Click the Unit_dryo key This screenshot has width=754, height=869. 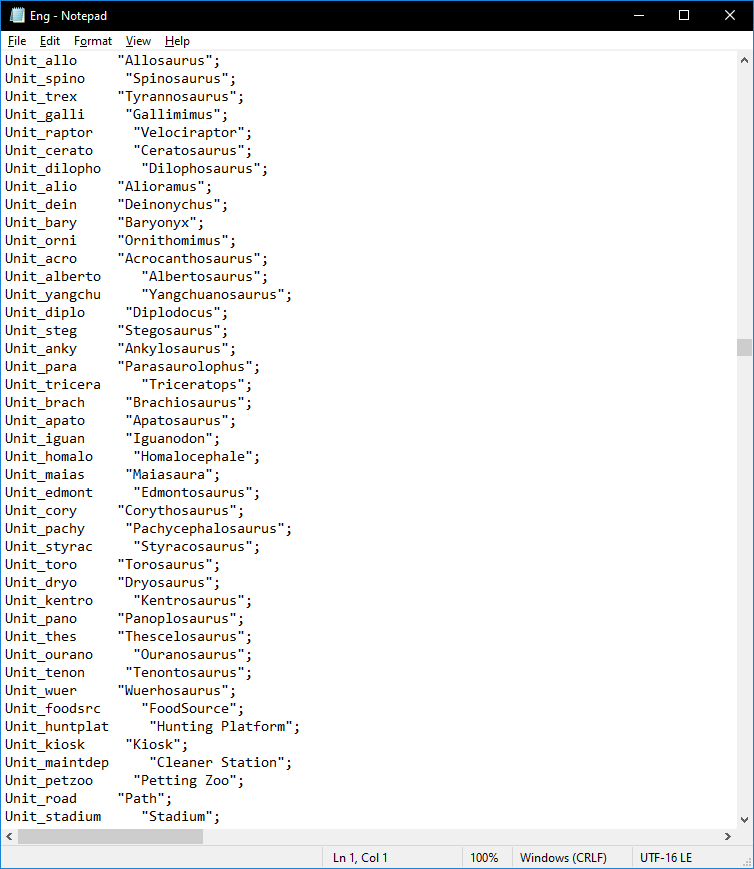41,583
